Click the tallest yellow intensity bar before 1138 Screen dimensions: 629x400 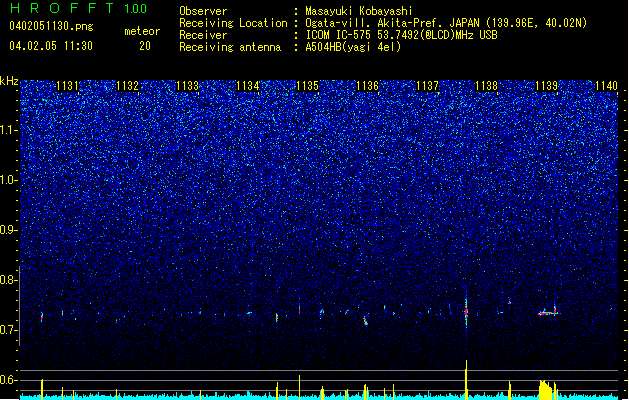coord(466,380)
